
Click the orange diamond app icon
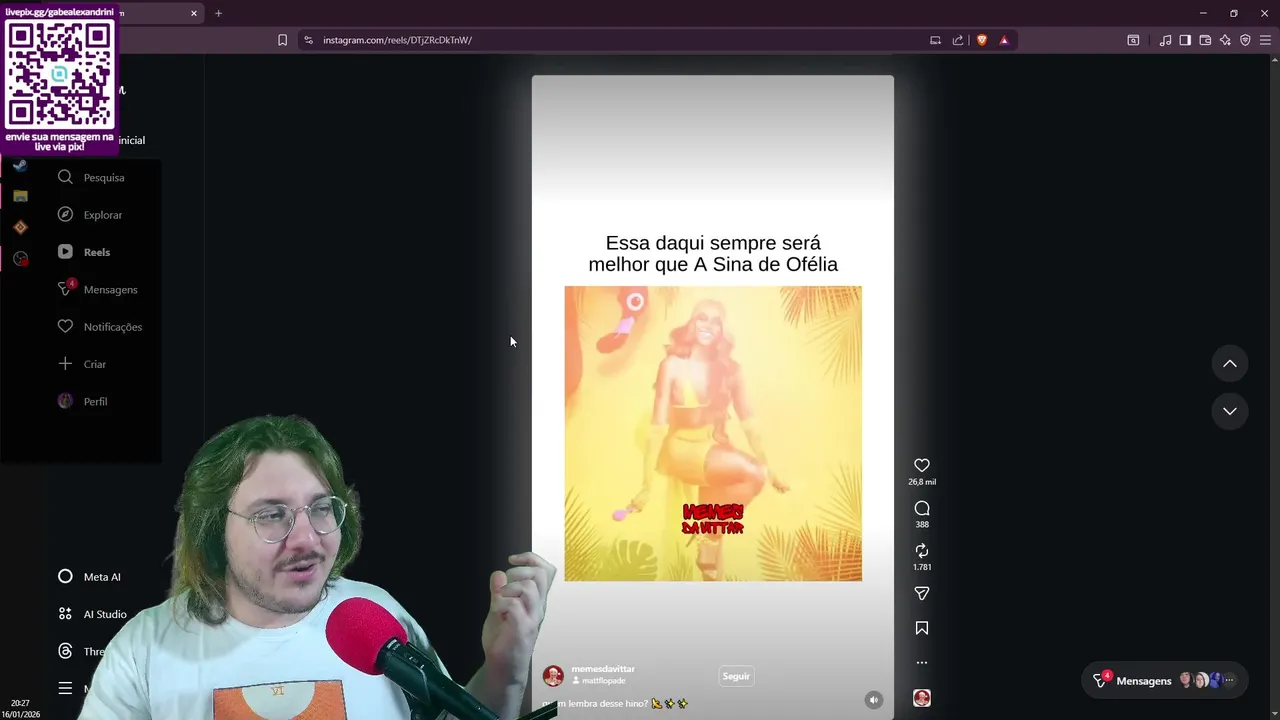click(x=20, y=227)
